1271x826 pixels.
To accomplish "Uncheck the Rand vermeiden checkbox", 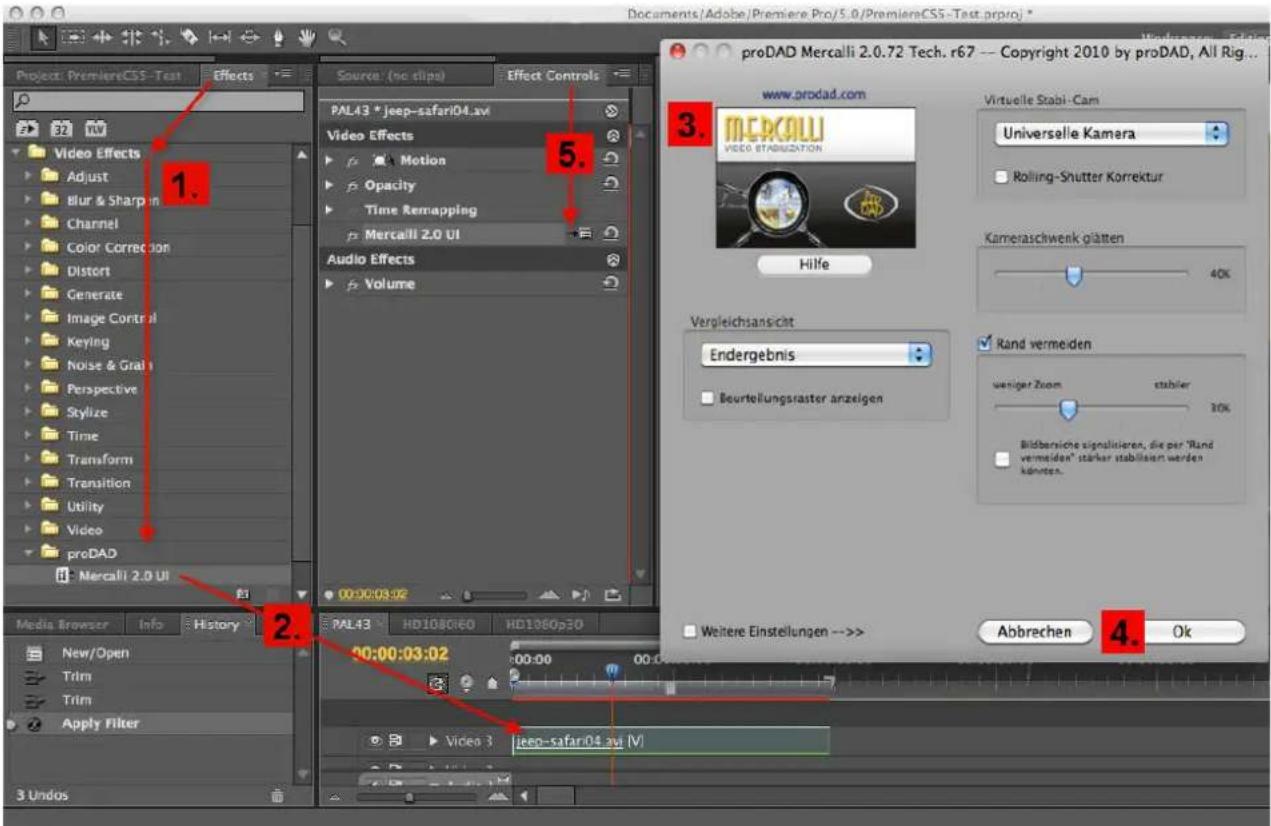I will [984, 344].
